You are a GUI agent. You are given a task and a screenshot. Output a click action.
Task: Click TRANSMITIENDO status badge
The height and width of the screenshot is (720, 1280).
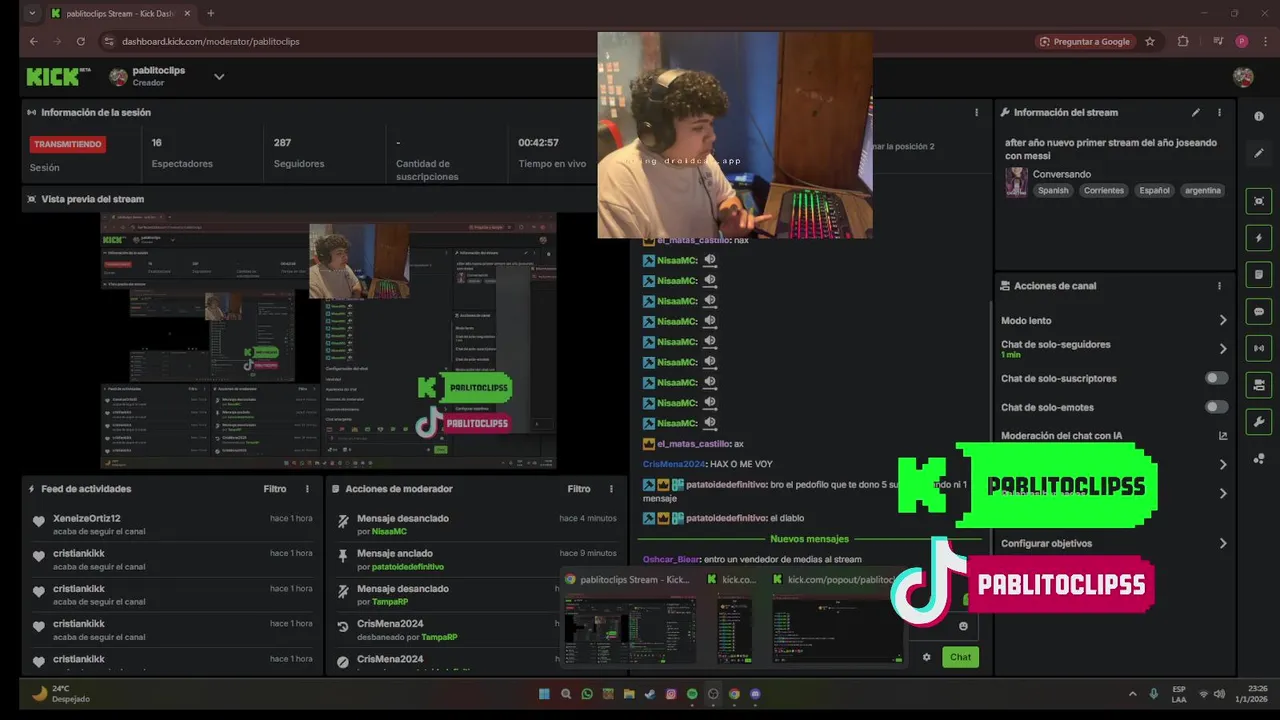point(68,144)
